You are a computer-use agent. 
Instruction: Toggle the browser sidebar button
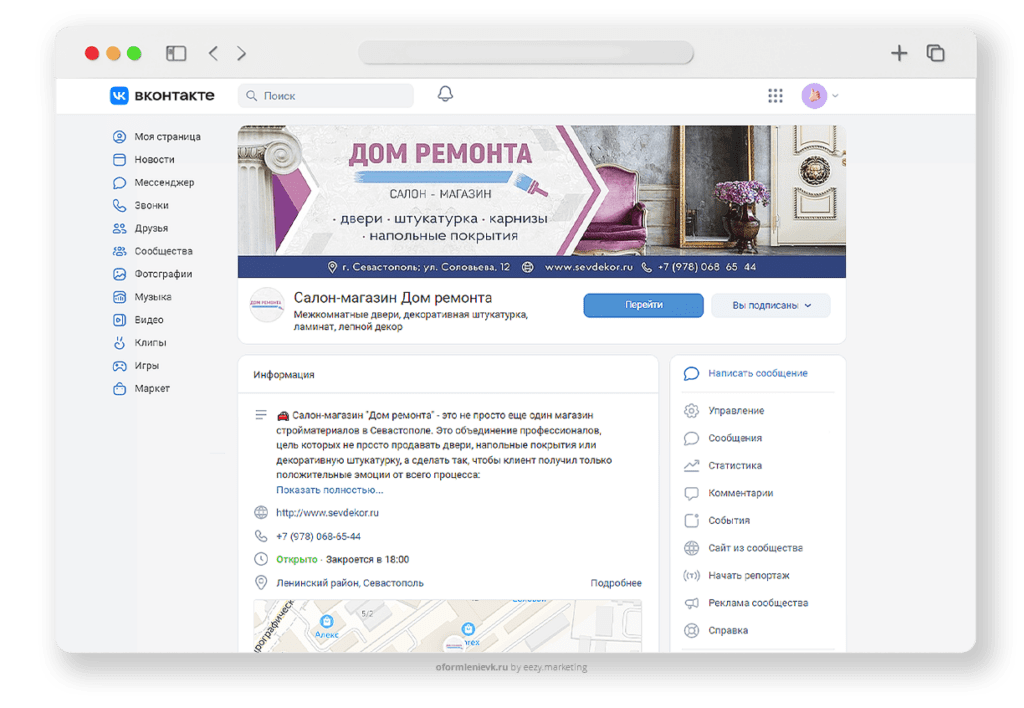pos(176,53)
